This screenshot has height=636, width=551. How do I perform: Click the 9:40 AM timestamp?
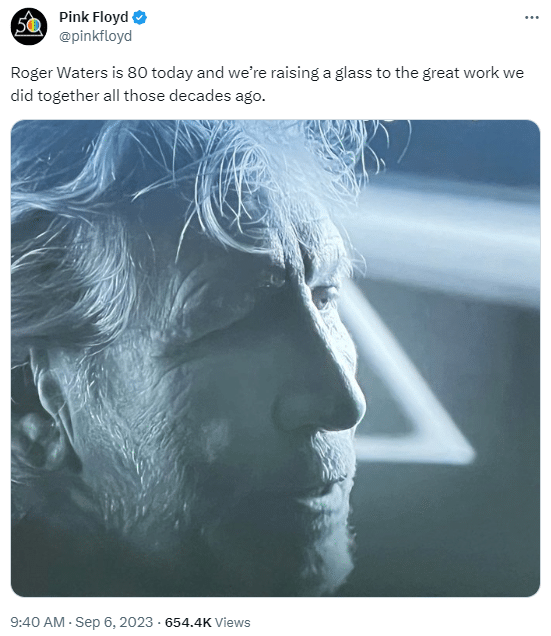[37, 622]
